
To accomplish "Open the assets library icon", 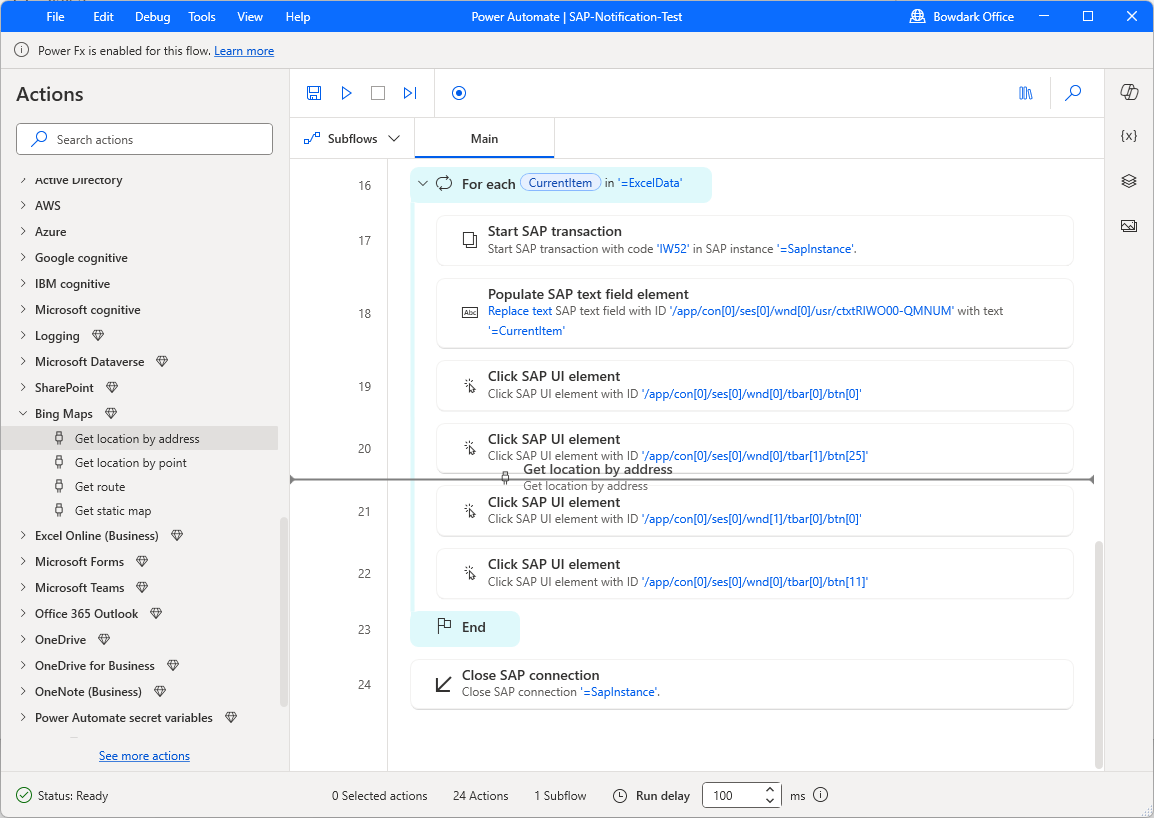I will point(1026,93).
